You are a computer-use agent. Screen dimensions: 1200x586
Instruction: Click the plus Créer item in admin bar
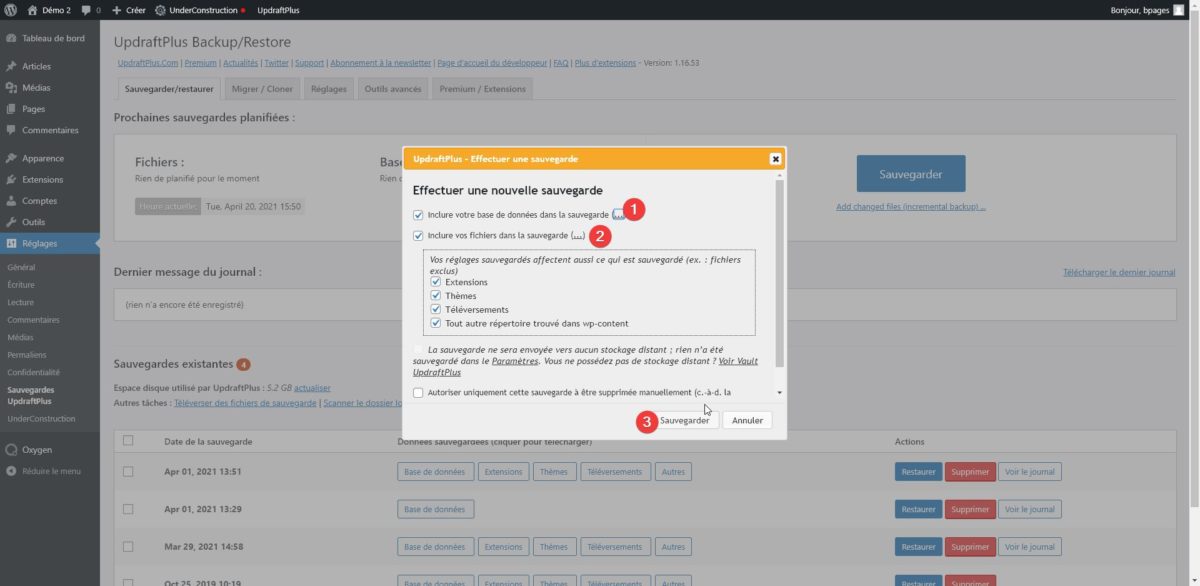click(129, 10)
